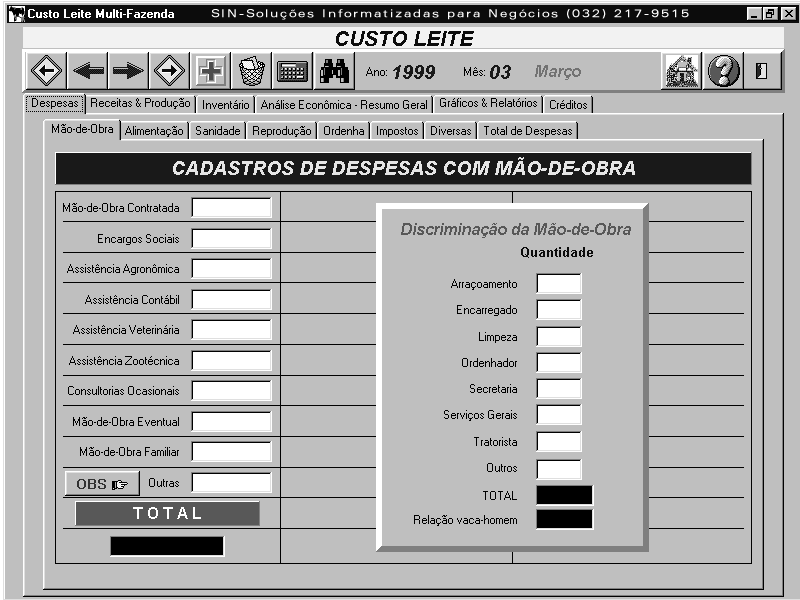
Task: Click the Consultorias Ocasionais field
Action: 232,391
